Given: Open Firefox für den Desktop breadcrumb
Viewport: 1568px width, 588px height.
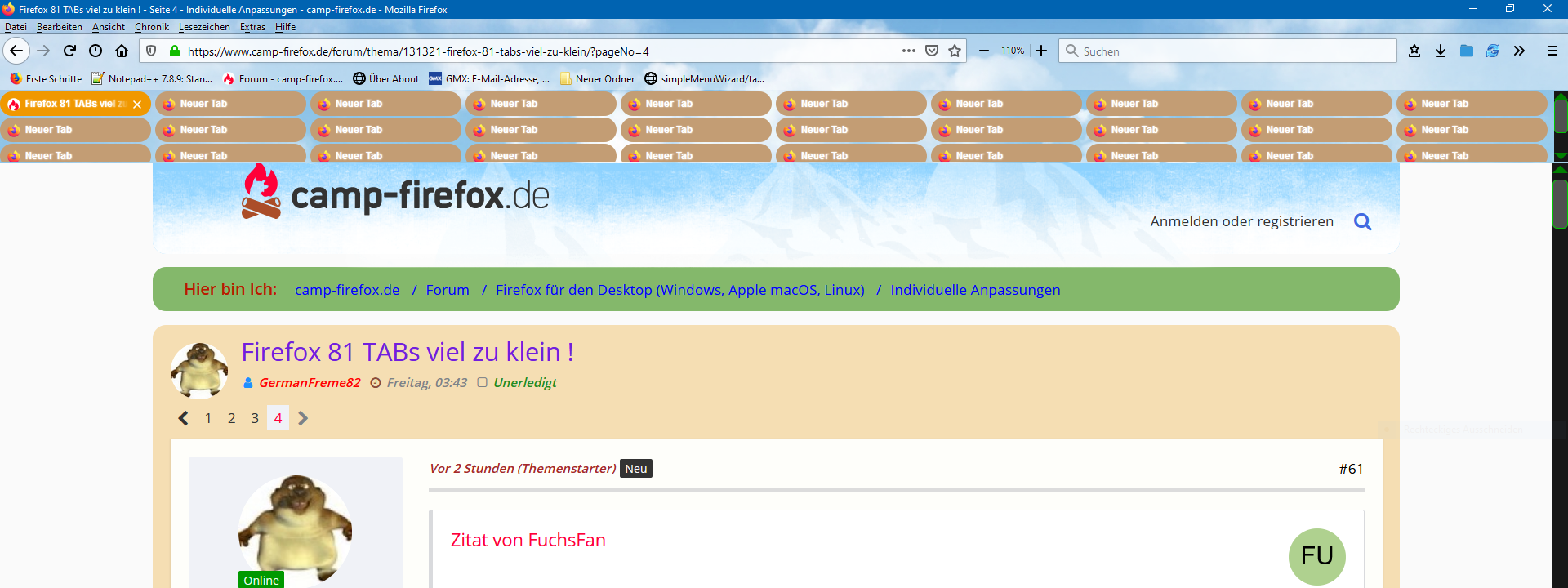Looking at the screenshot, I should pyautogui.click(x=680, y=290).
